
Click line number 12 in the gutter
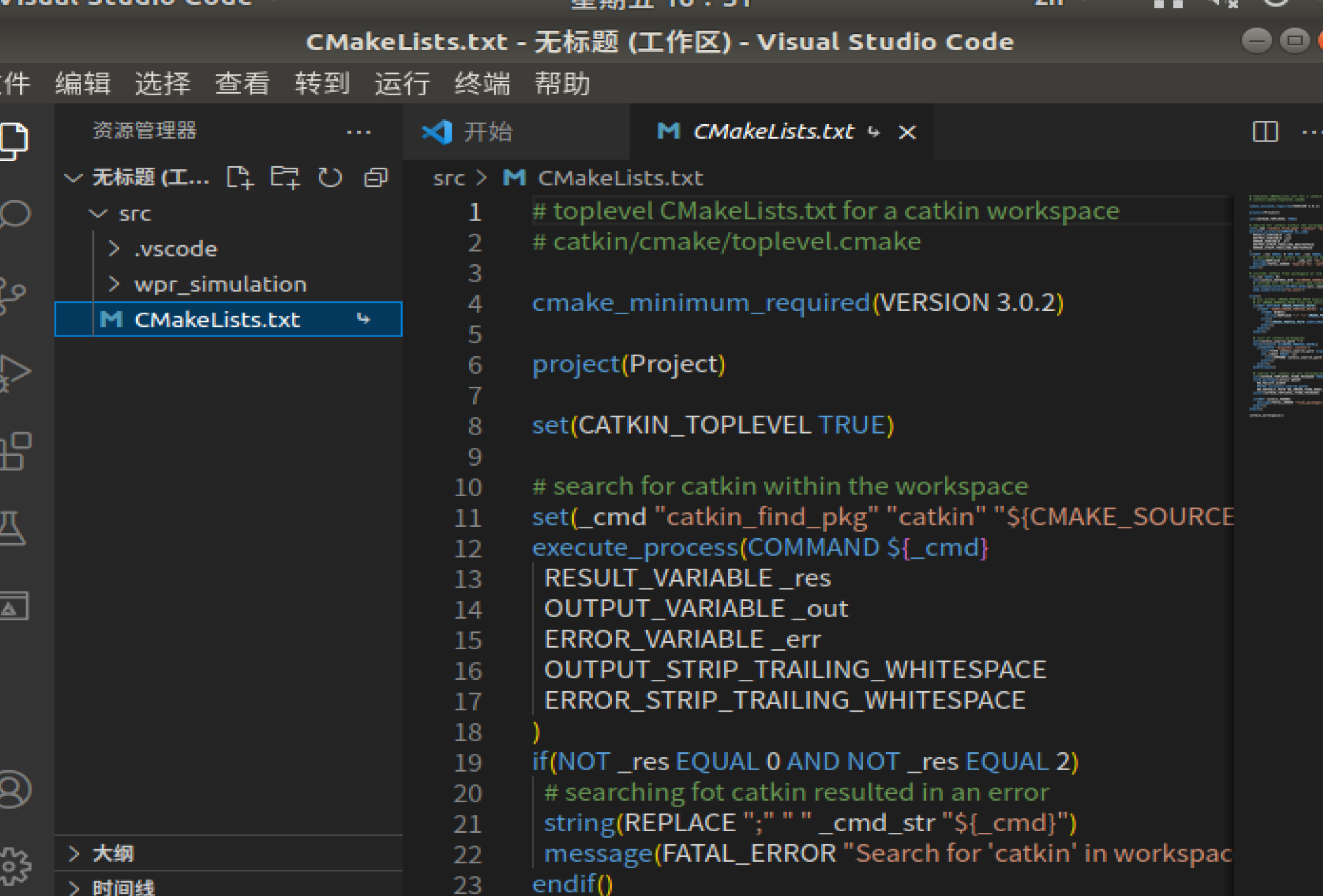[468, 548]
